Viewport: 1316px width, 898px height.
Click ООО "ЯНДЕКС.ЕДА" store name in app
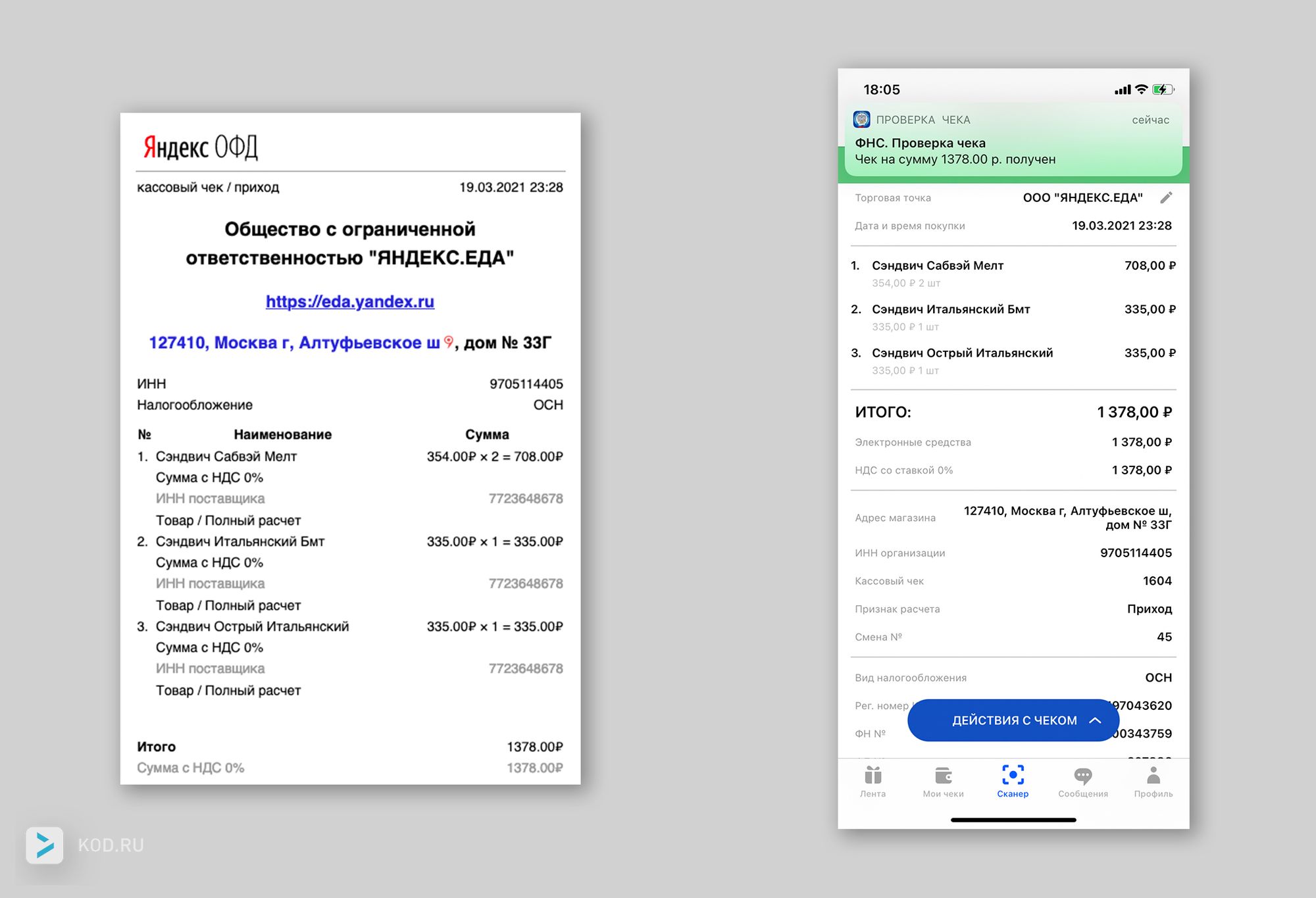[1083, 197]
